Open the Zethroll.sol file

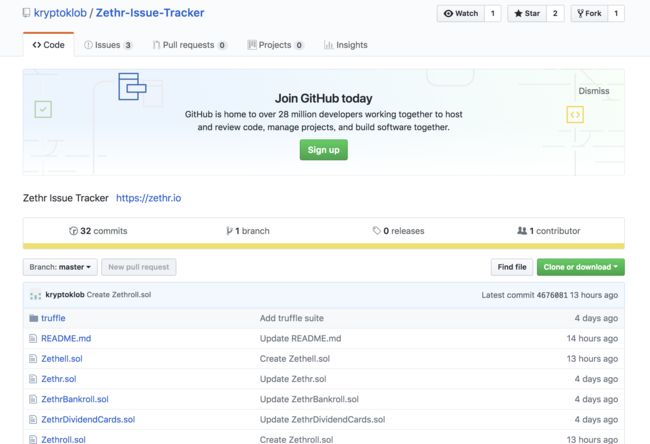point(63,439)
